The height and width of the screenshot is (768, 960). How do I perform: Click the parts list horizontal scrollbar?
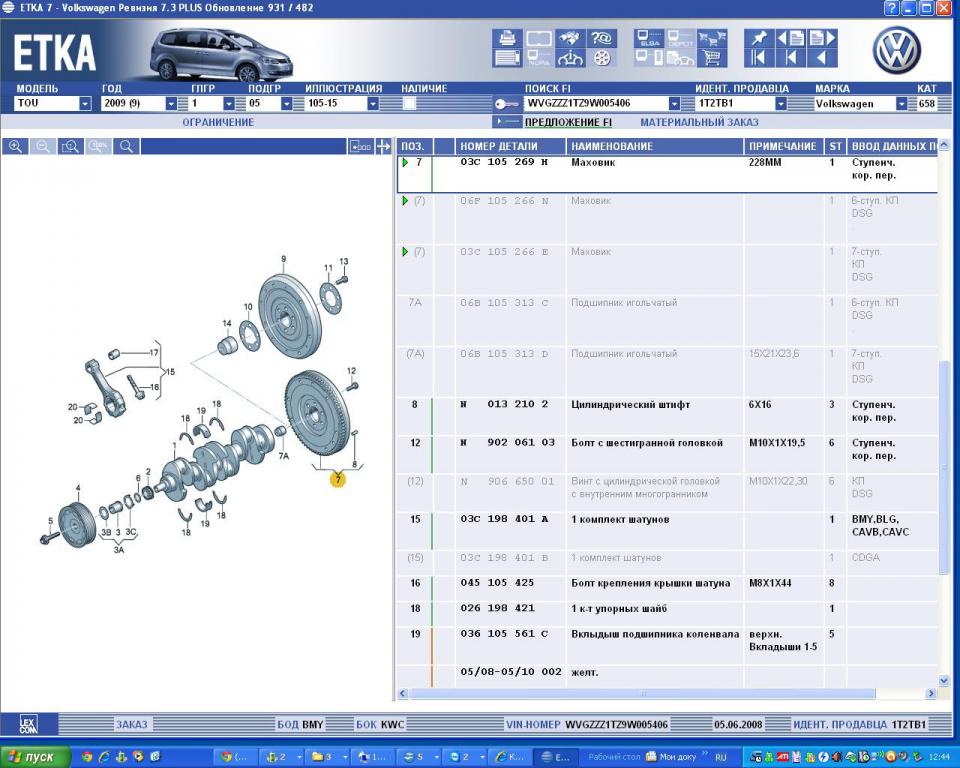pos(643,693)
